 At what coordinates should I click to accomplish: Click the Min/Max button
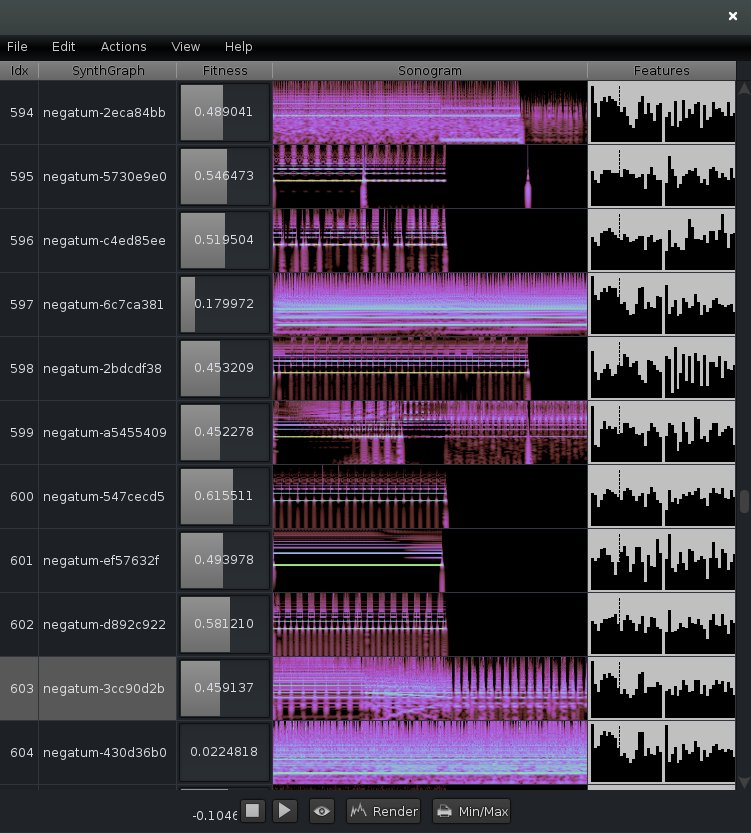coord(472,811)
